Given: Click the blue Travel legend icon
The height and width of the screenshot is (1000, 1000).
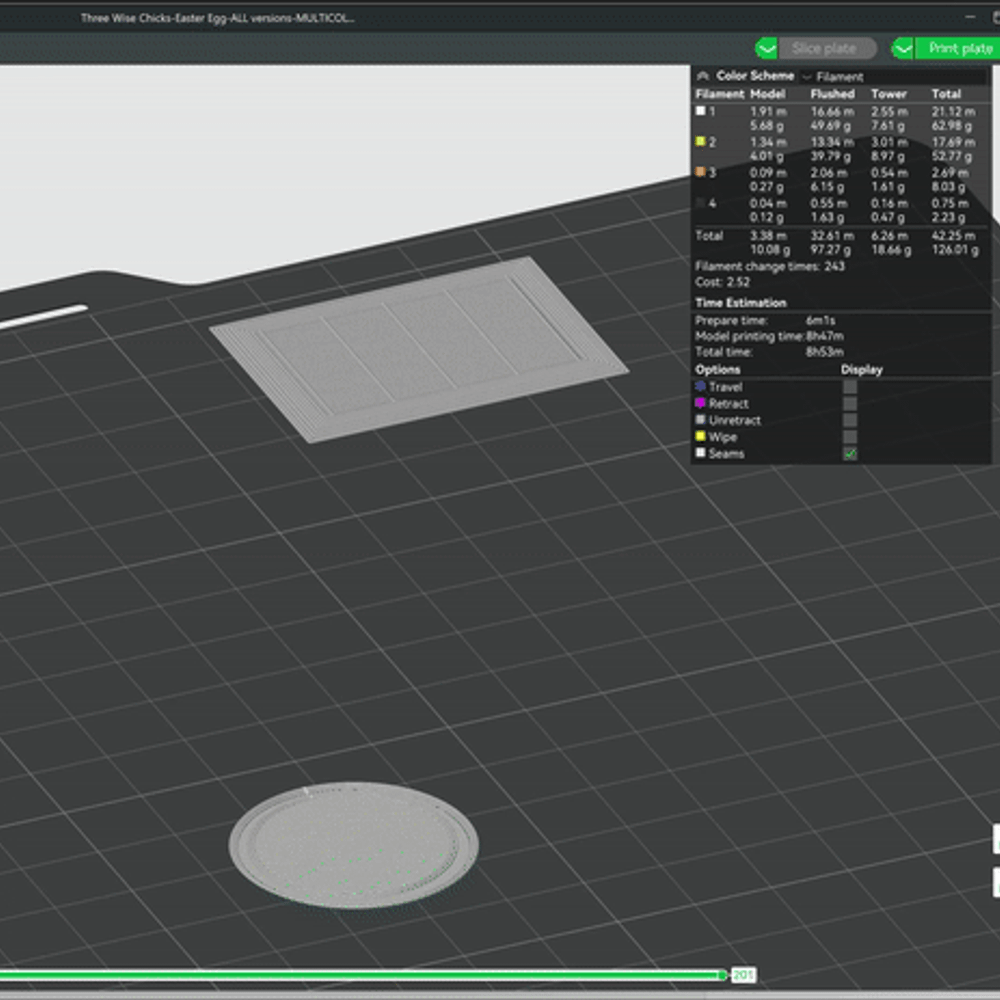Looking at the screenshot, I should tap(700, 386).
